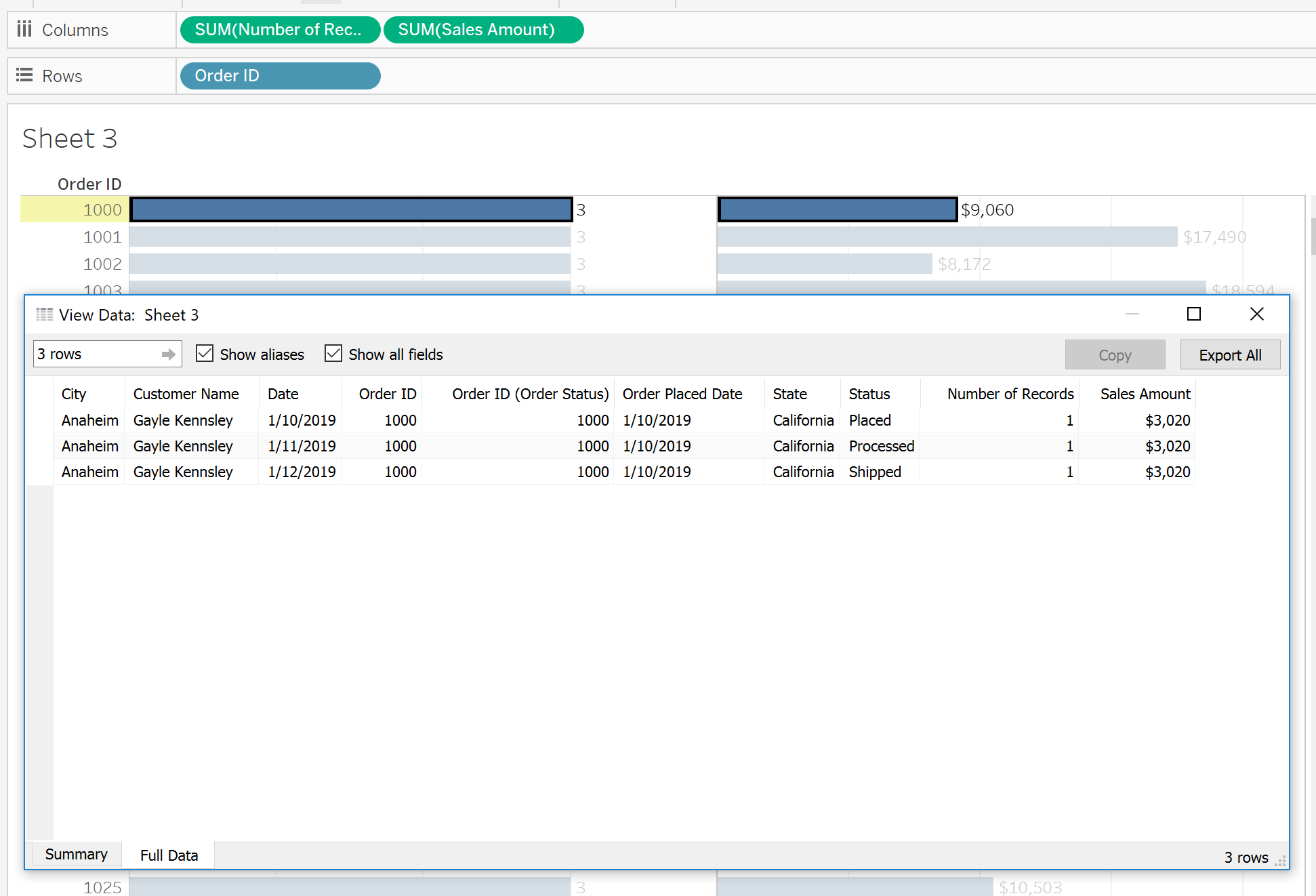Click the 1/12/2019 date cell
Screen dimensions: 1316x896
click(302, 472)
